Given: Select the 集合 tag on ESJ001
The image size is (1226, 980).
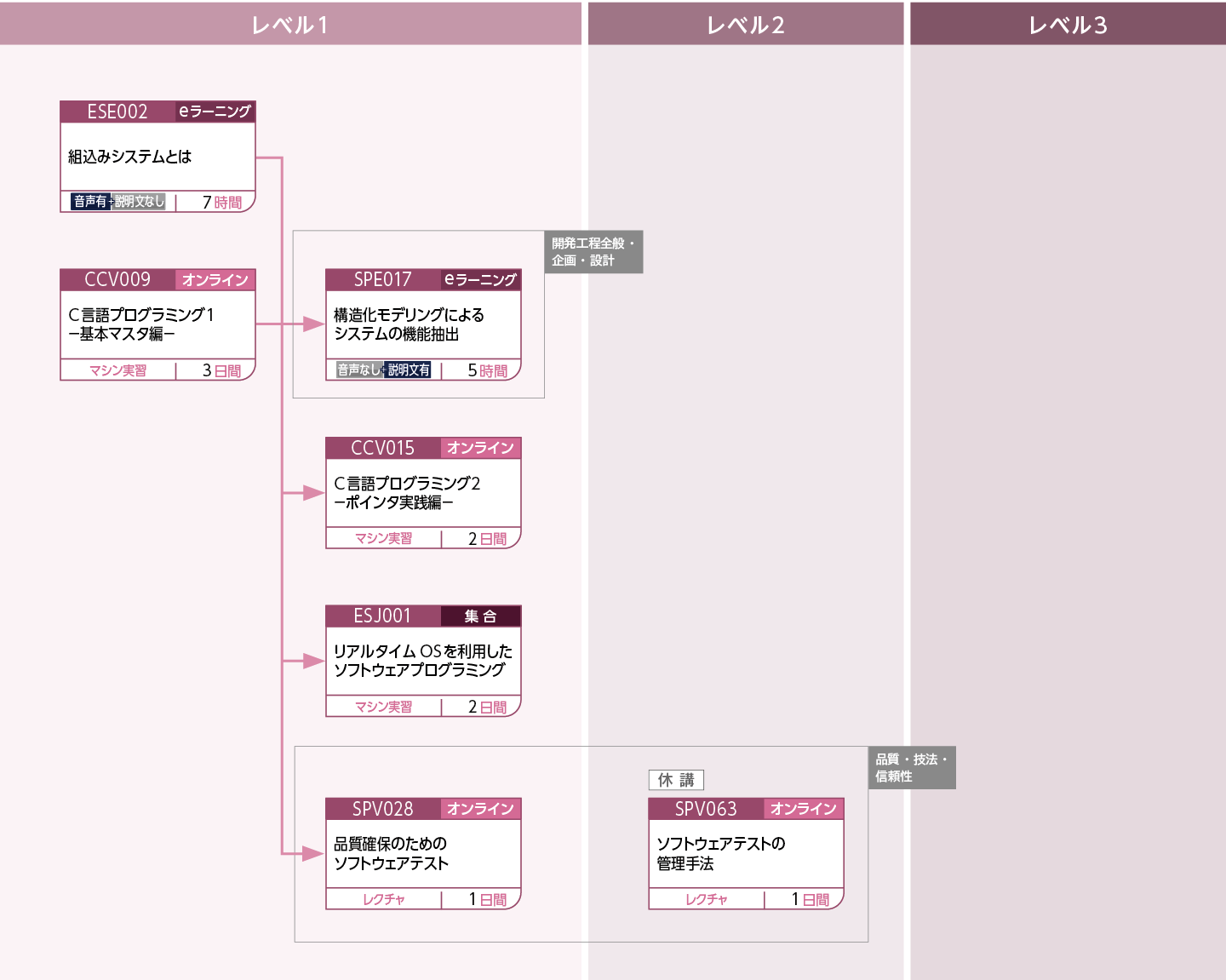Looking at the screenshot, I should [481, 616].
